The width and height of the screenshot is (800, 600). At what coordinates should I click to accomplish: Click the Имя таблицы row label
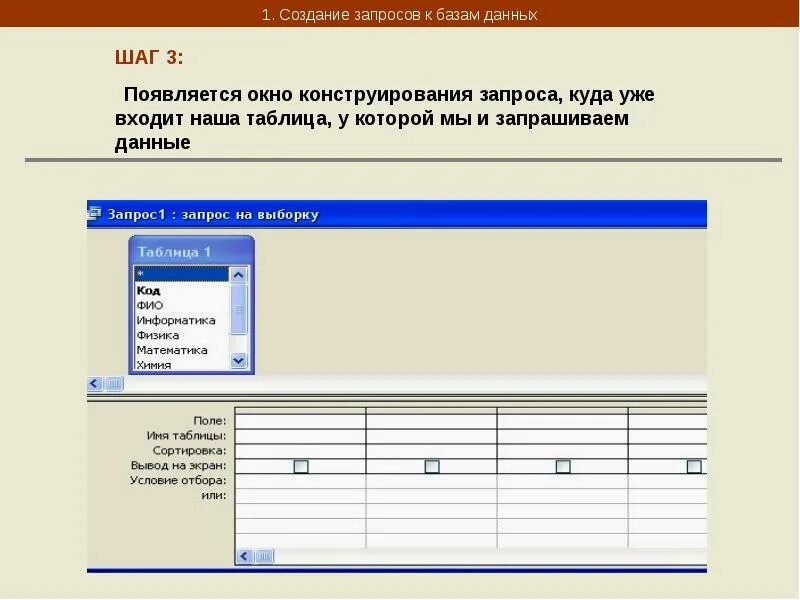(x=186, y=436)
